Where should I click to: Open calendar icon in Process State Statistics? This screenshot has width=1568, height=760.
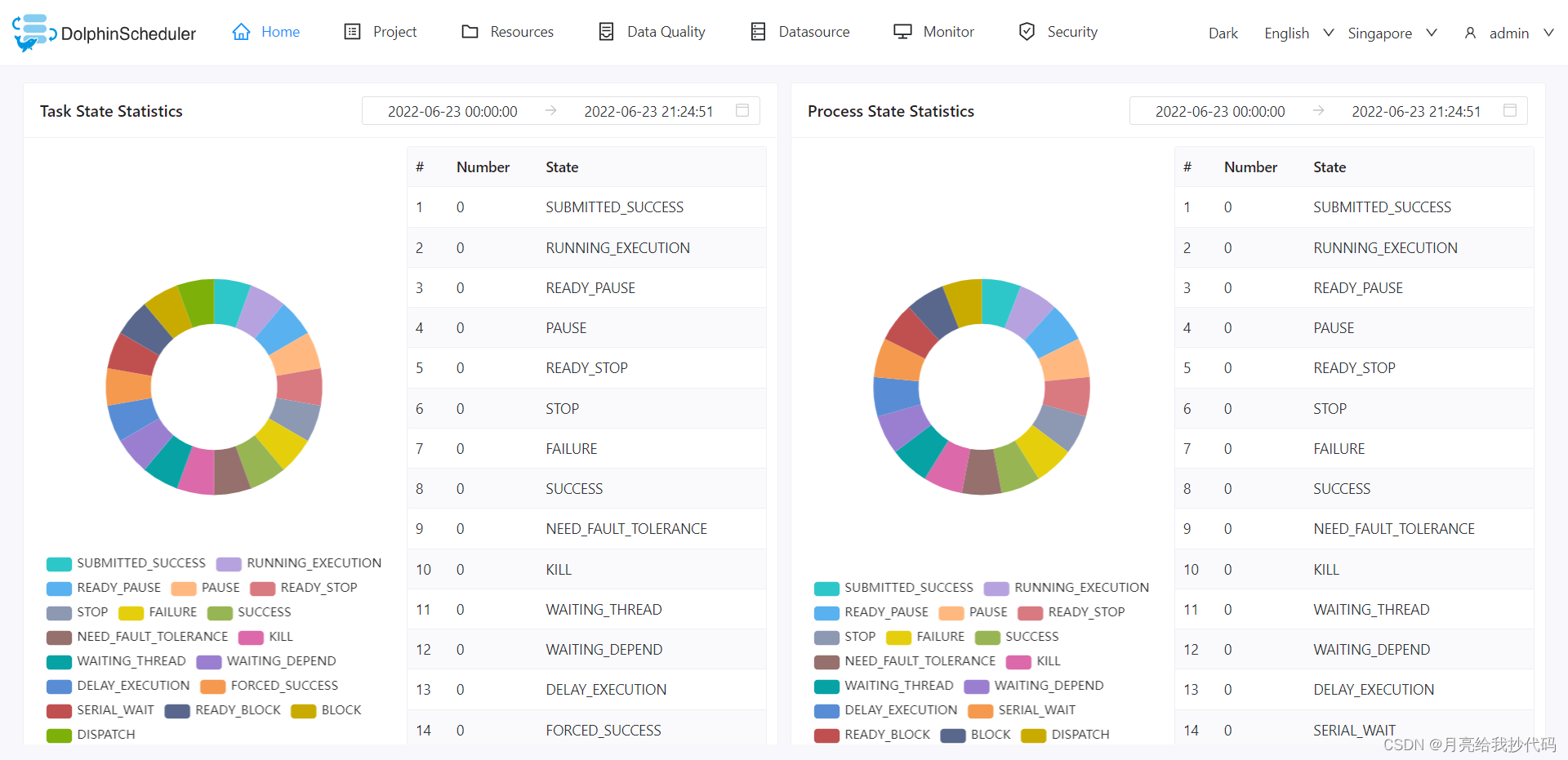(x=1510, y=110)
